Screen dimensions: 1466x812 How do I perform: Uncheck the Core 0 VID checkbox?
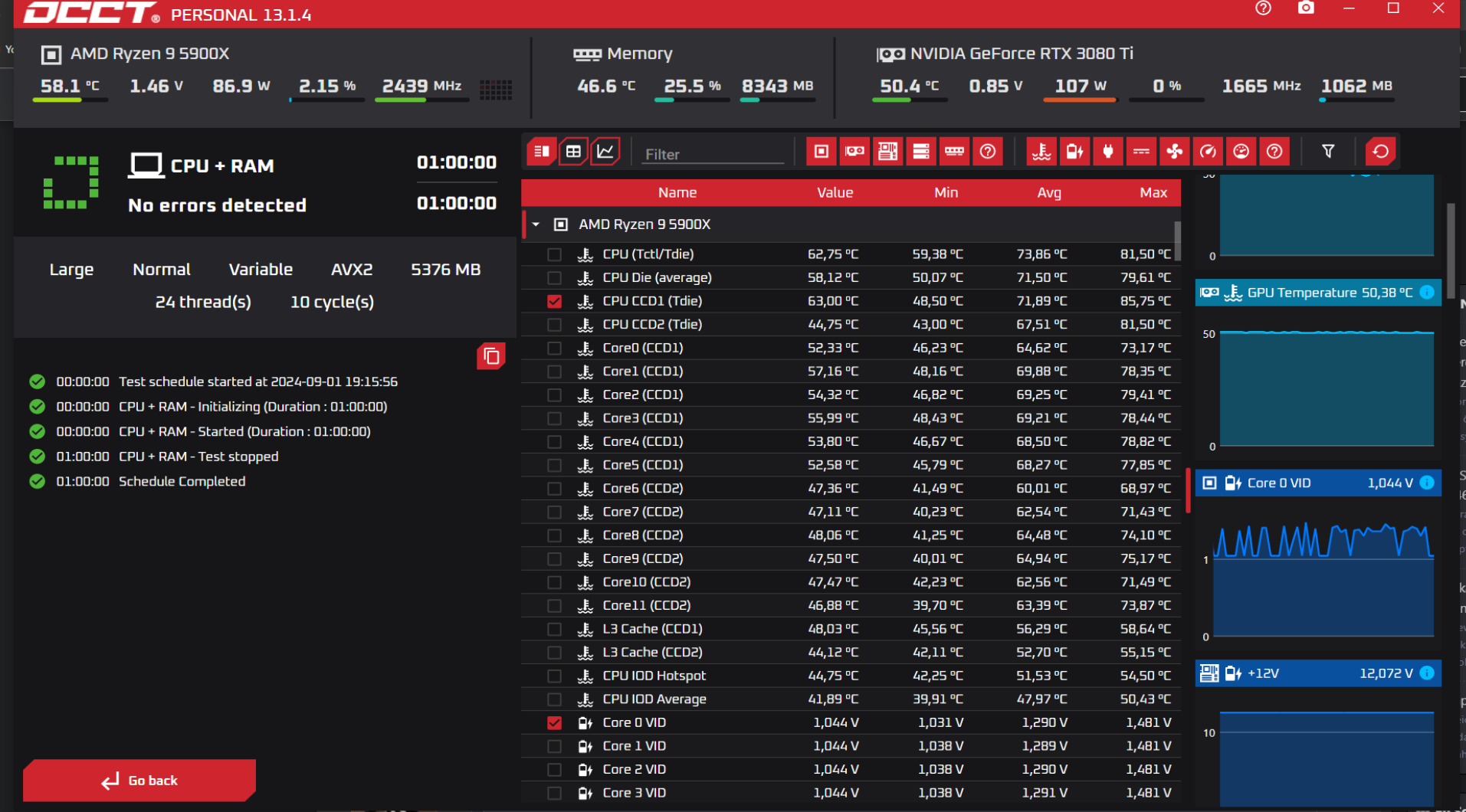(554, 722)
